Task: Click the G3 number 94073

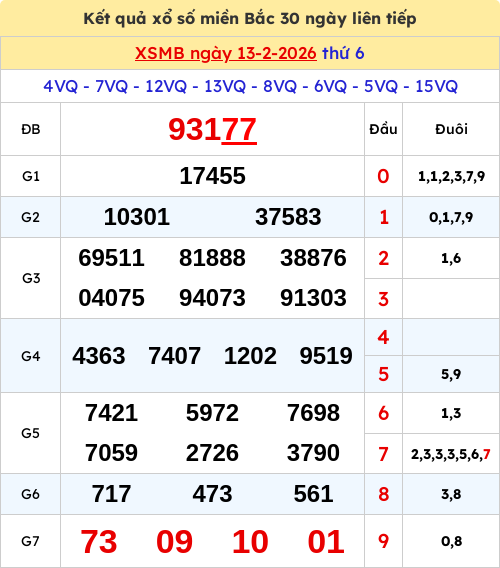Action: 213,298
